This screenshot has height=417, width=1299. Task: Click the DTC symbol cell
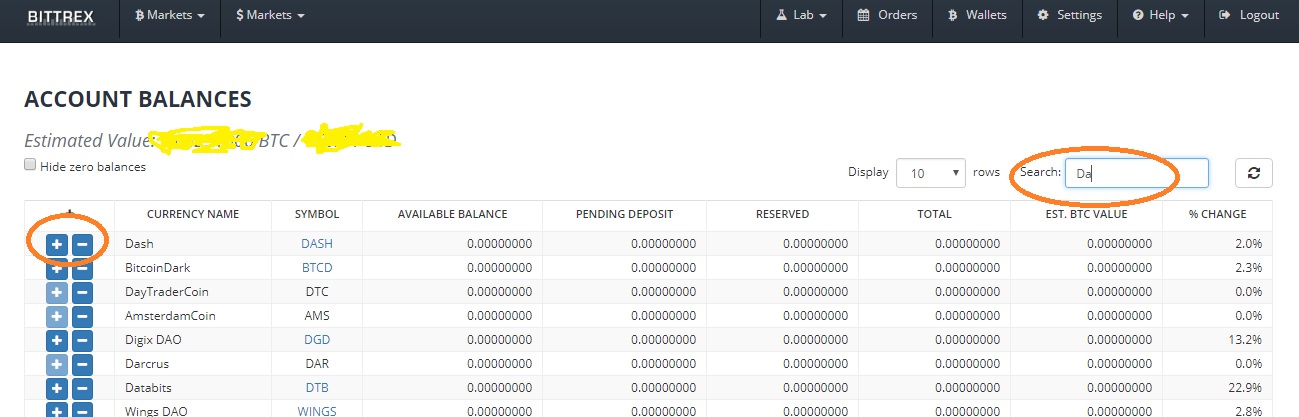point(317,291)
